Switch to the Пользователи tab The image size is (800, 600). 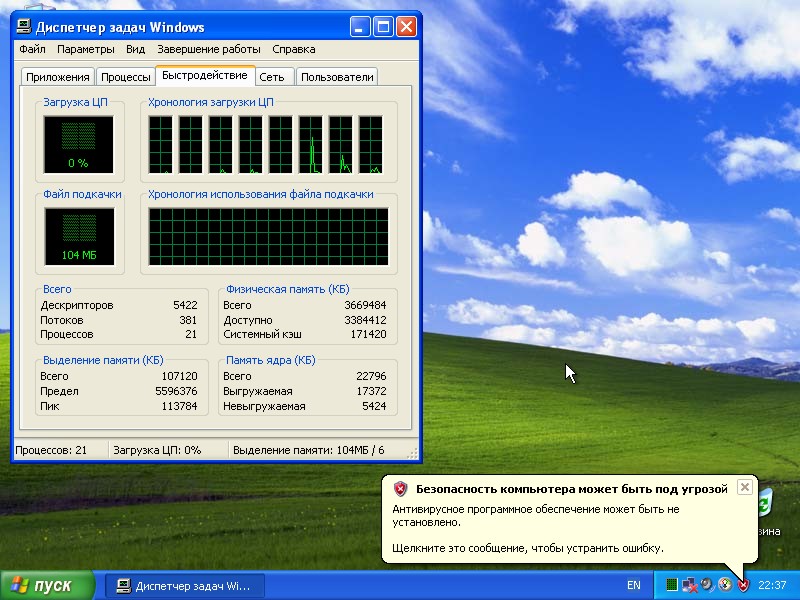coord(337,77)
